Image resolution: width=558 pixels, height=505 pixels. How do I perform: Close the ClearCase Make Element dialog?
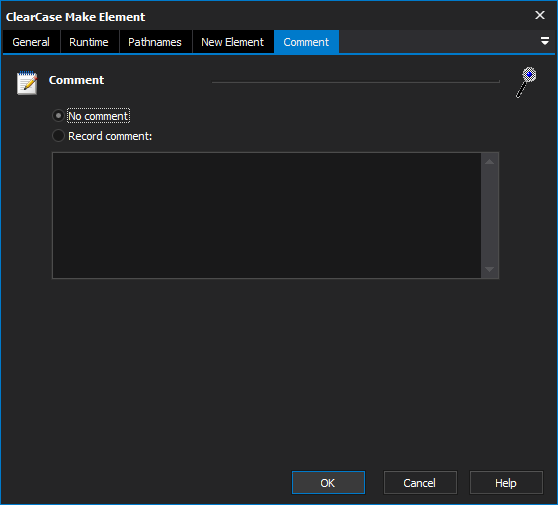(x=539, y=15)
